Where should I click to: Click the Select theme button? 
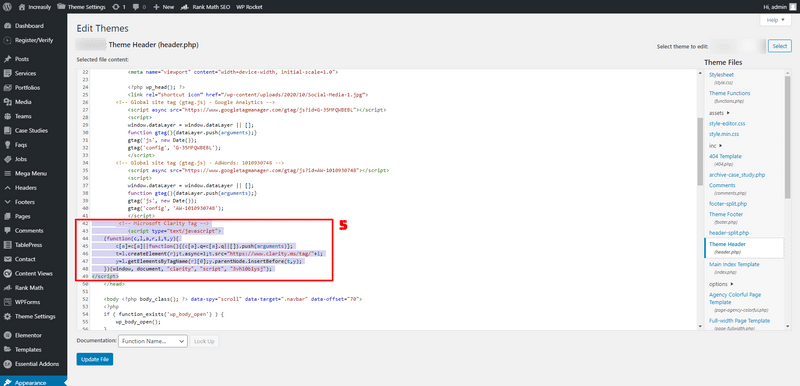(780, 46)
